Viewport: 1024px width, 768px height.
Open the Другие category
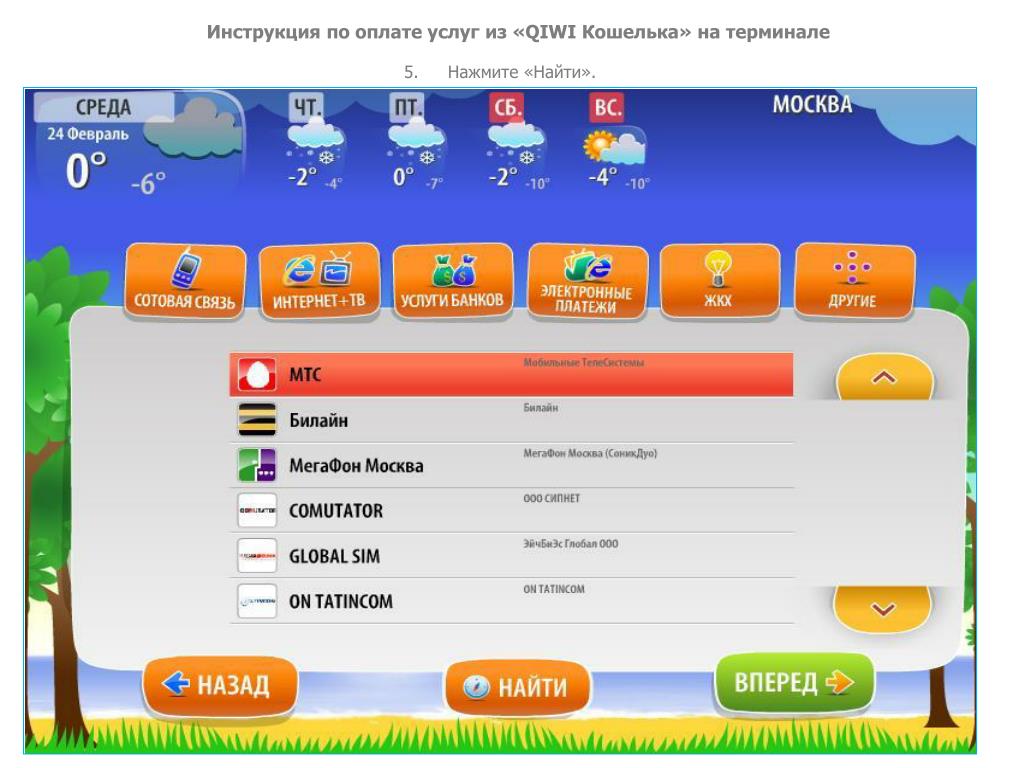pos(853,281)
